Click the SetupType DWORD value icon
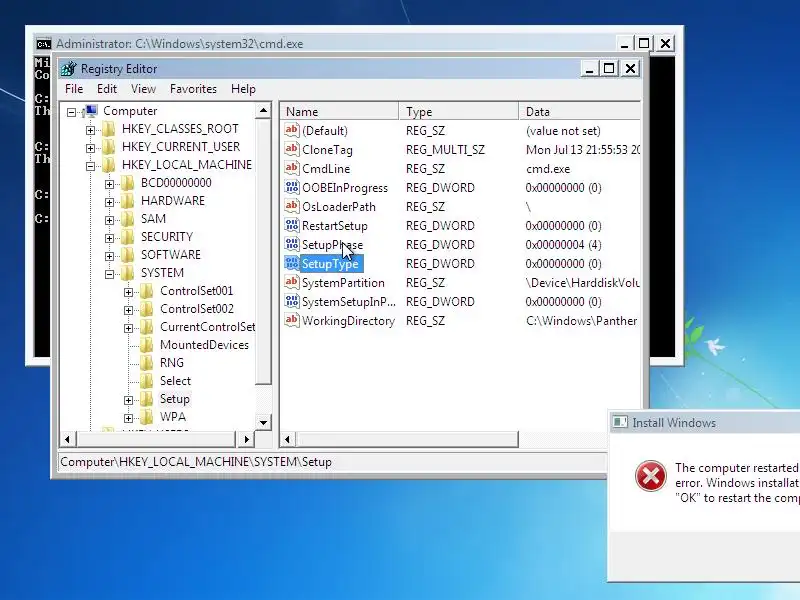Image resolution: width=800 pixels, height=600 pixels. click(291, 263)
